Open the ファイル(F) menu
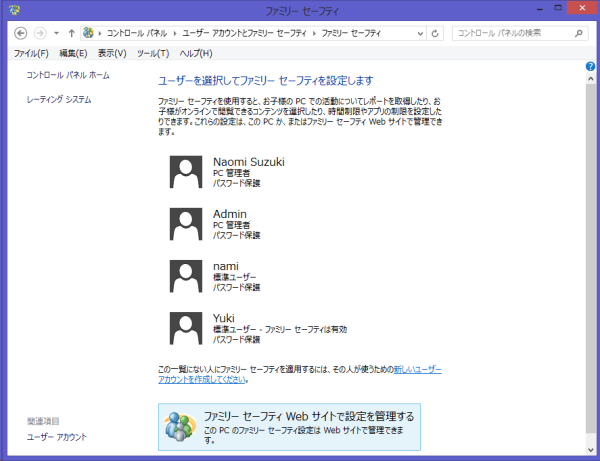600x461 pixels. click(x=31, y=53)
